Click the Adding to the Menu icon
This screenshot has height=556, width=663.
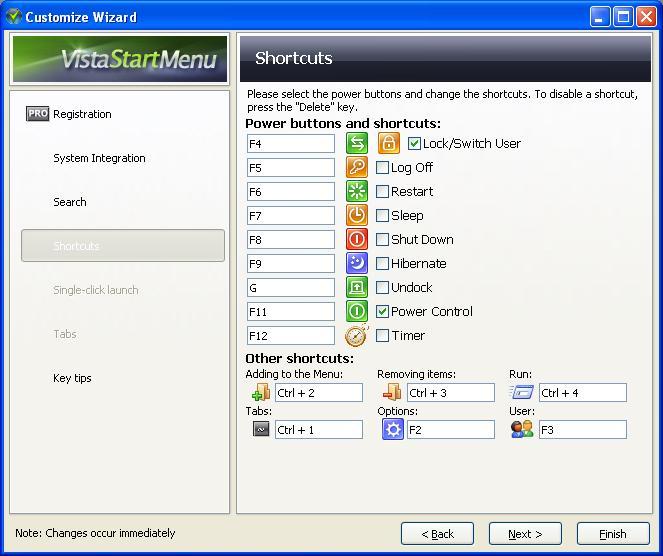tap(261, 392)
